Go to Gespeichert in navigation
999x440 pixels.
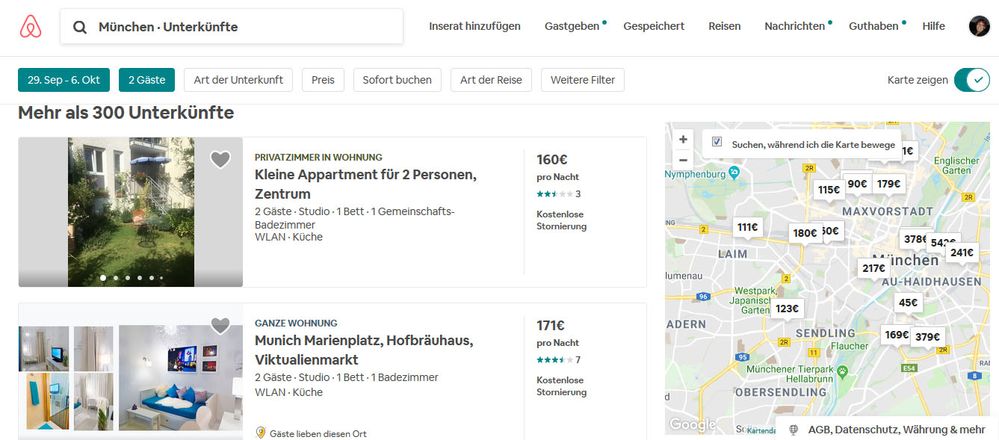[653, 27]
